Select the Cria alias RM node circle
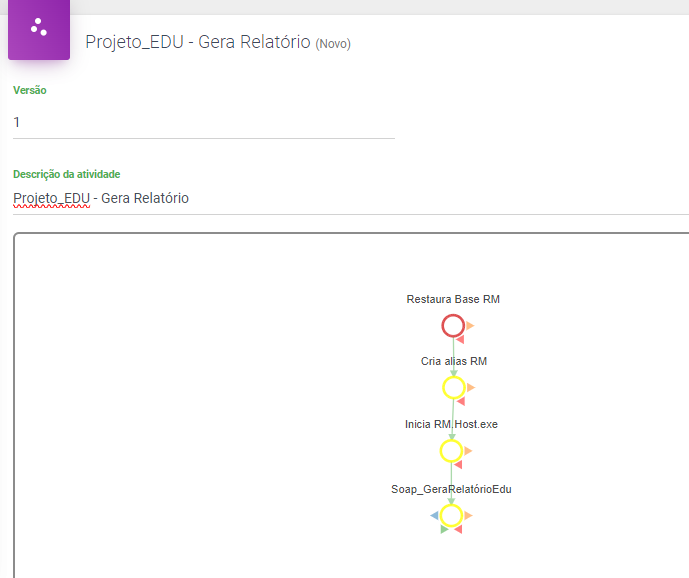 tap(453, 387)
